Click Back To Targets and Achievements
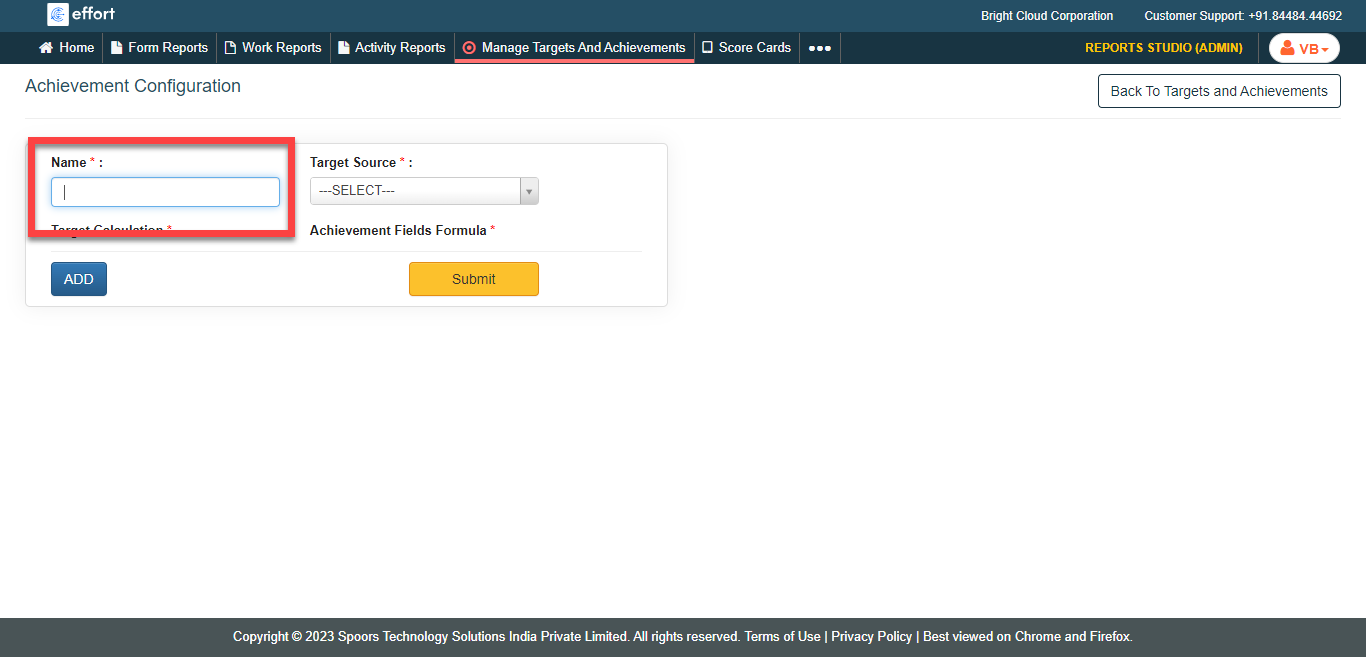 tap(1218, 91)
